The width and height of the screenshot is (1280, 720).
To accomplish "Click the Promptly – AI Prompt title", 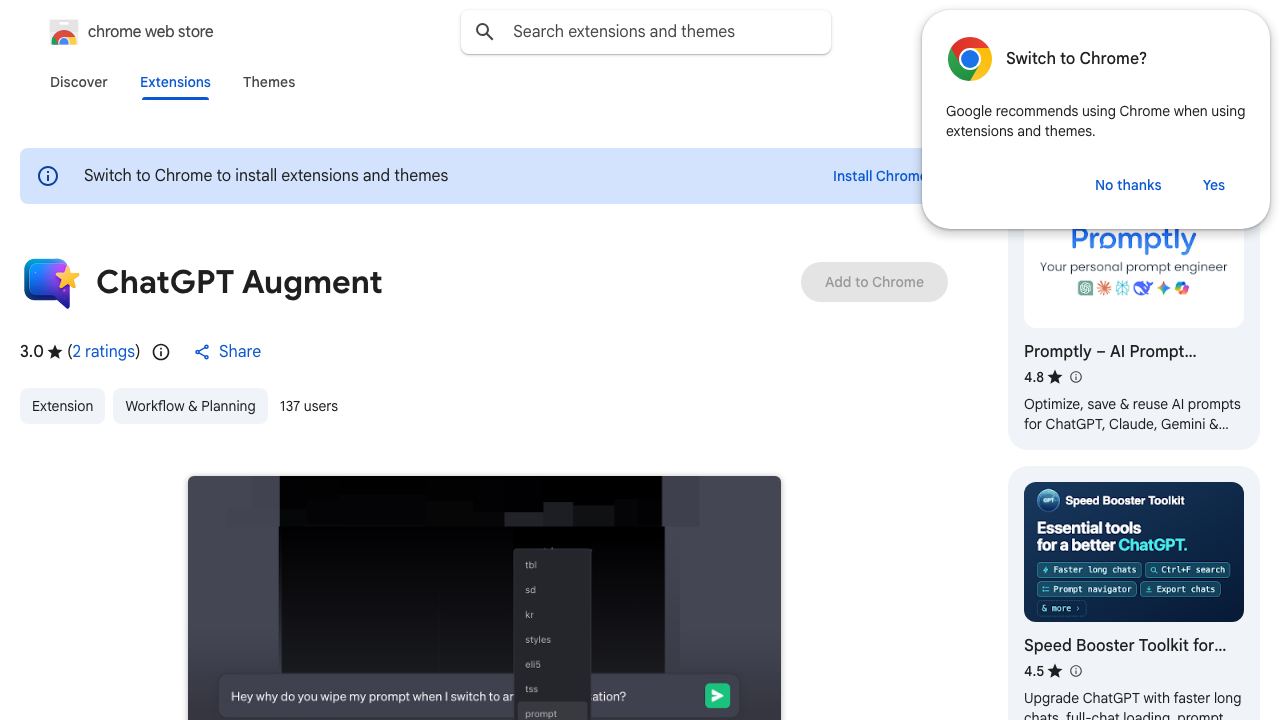I will pos(1110,351).
